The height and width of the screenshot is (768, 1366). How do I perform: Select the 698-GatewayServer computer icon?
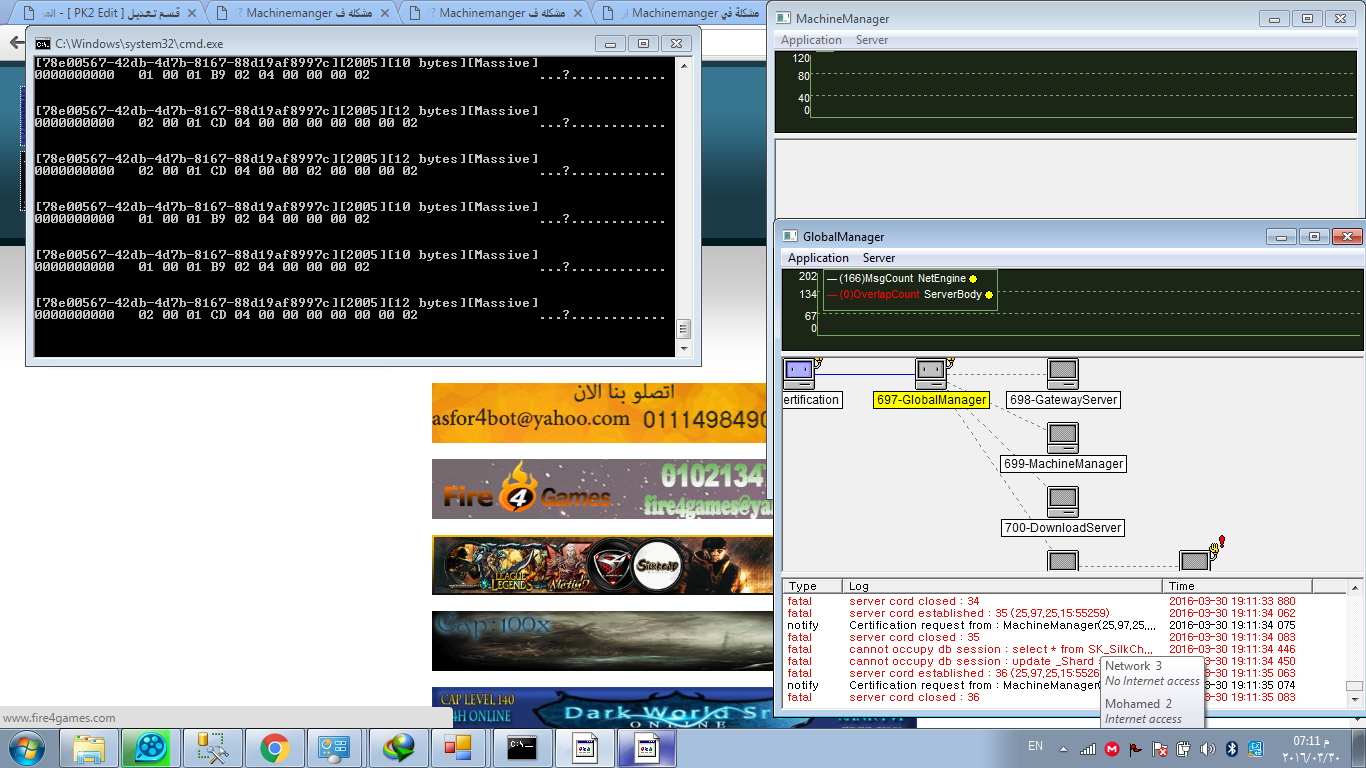(x=1062, y=374)
